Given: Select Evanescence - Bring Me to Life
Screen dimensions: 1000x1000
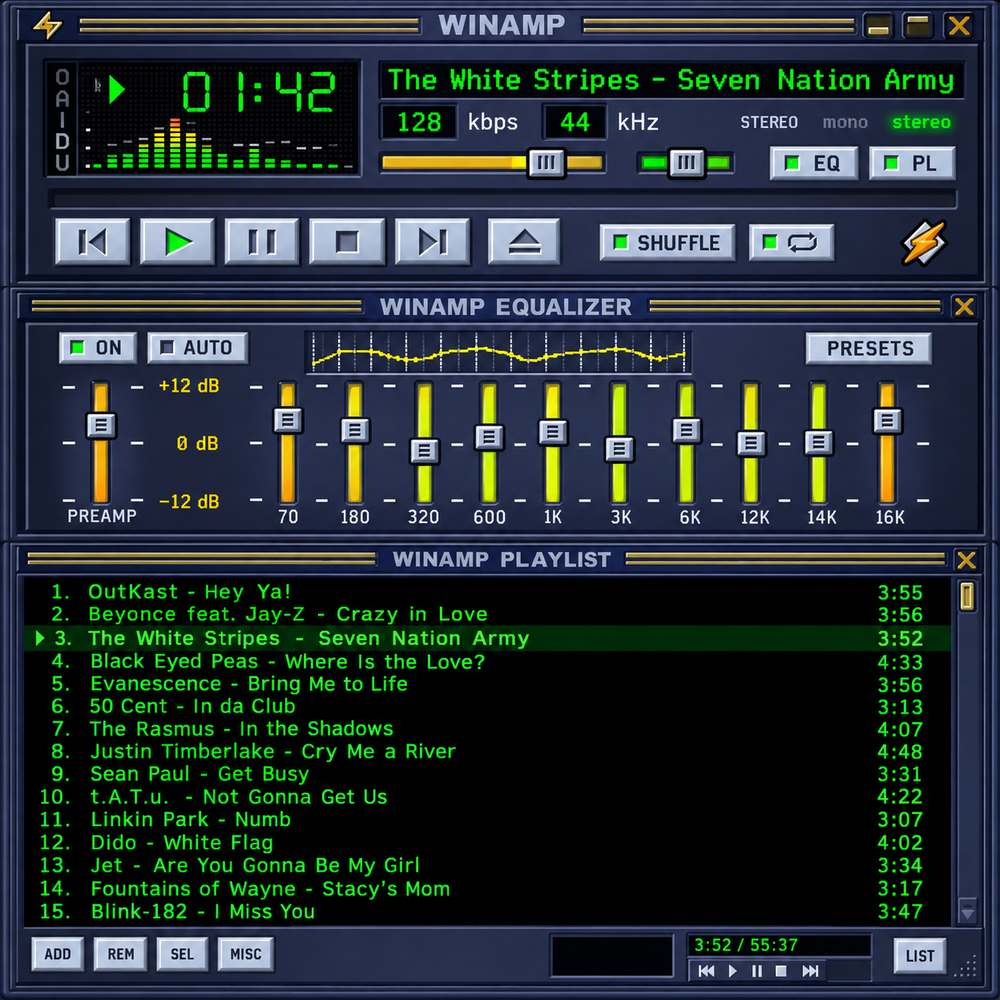Looking at the screenshot, I should tap(487, 684).
